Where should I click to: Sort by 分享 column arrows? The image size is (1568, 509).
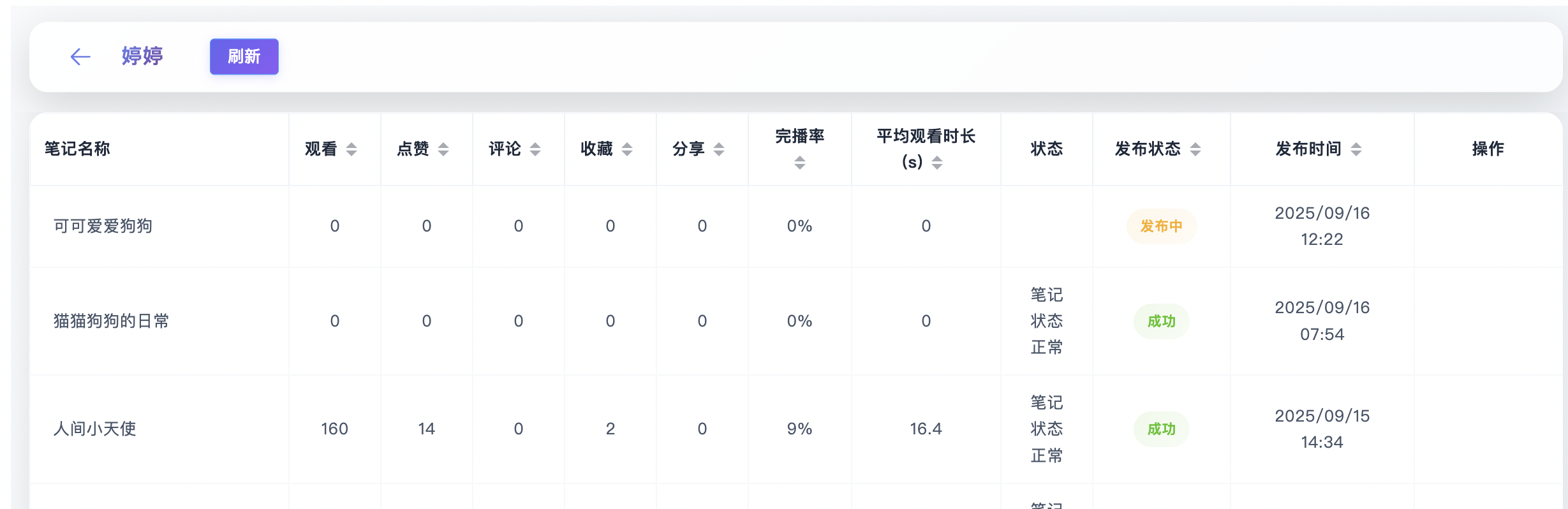[x=719, y=149]
